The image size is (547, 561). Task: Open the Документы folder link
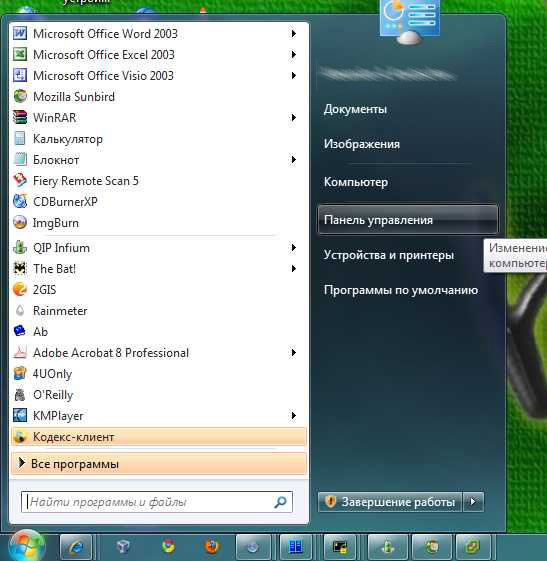(x=355, y=109)
